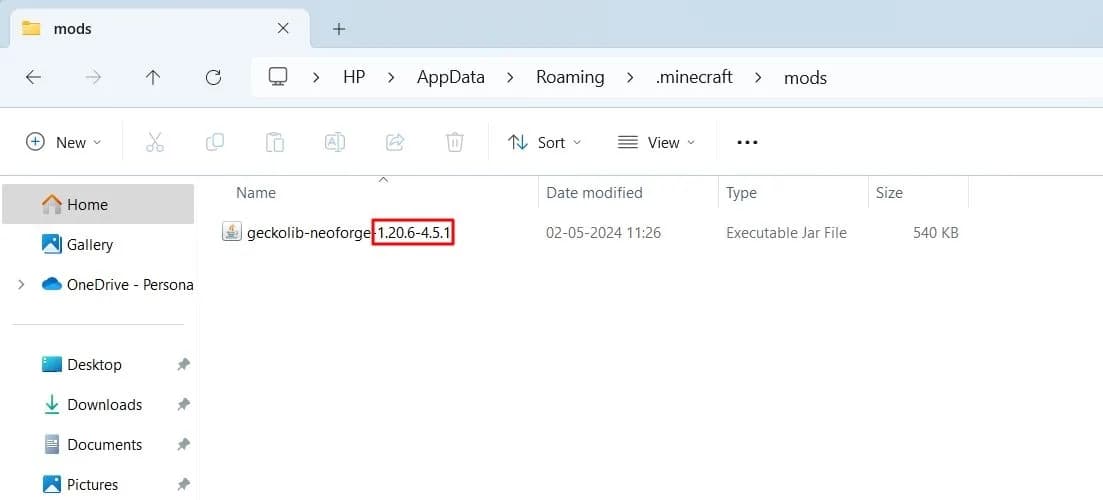The height and width of the screenshot is (500, 1103).
Task: Select the mods tab
Action: (x=160, y=29)
